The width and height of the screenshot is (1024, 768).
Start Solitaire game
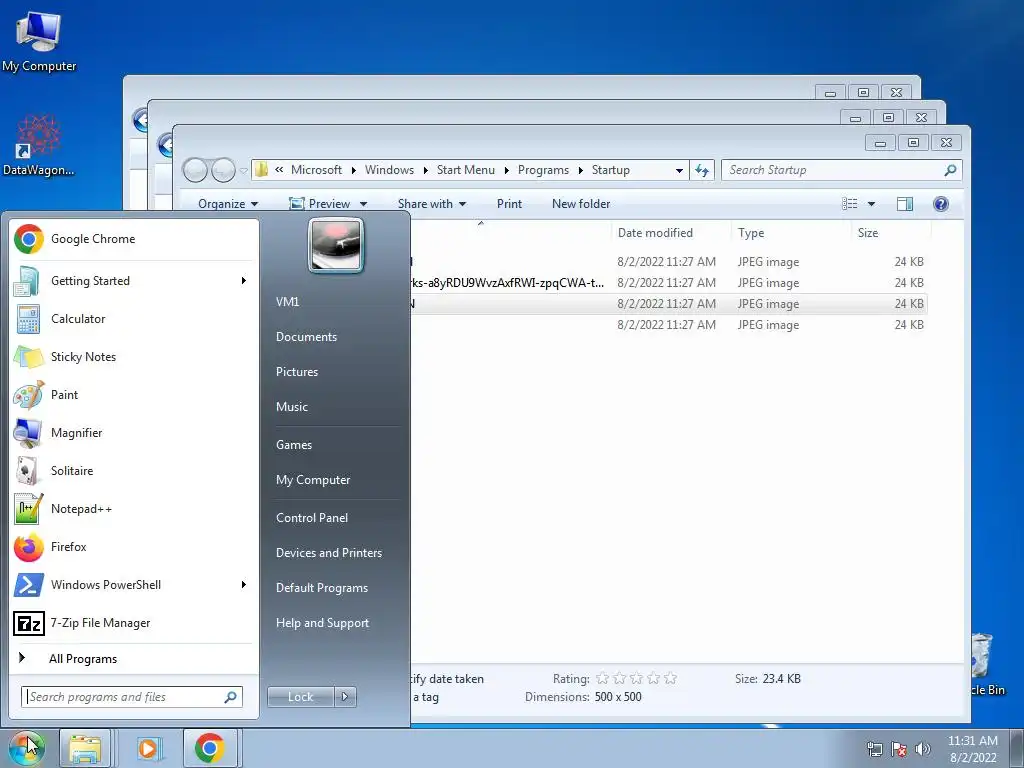tap(134, 471)
